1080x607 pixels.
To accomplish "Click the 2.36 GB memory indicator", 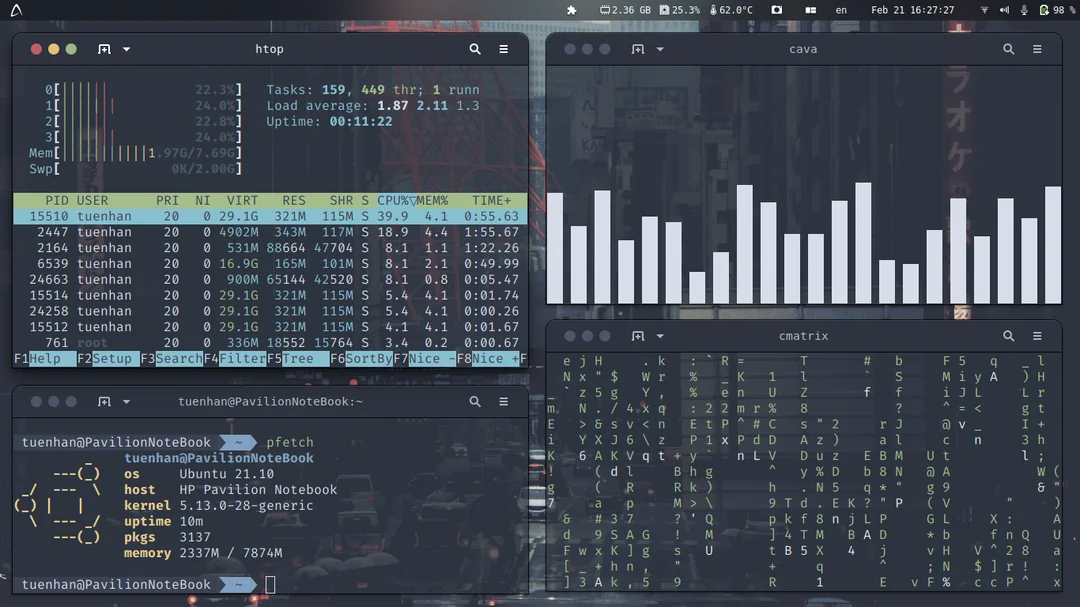I will click(x=625, y=10).
